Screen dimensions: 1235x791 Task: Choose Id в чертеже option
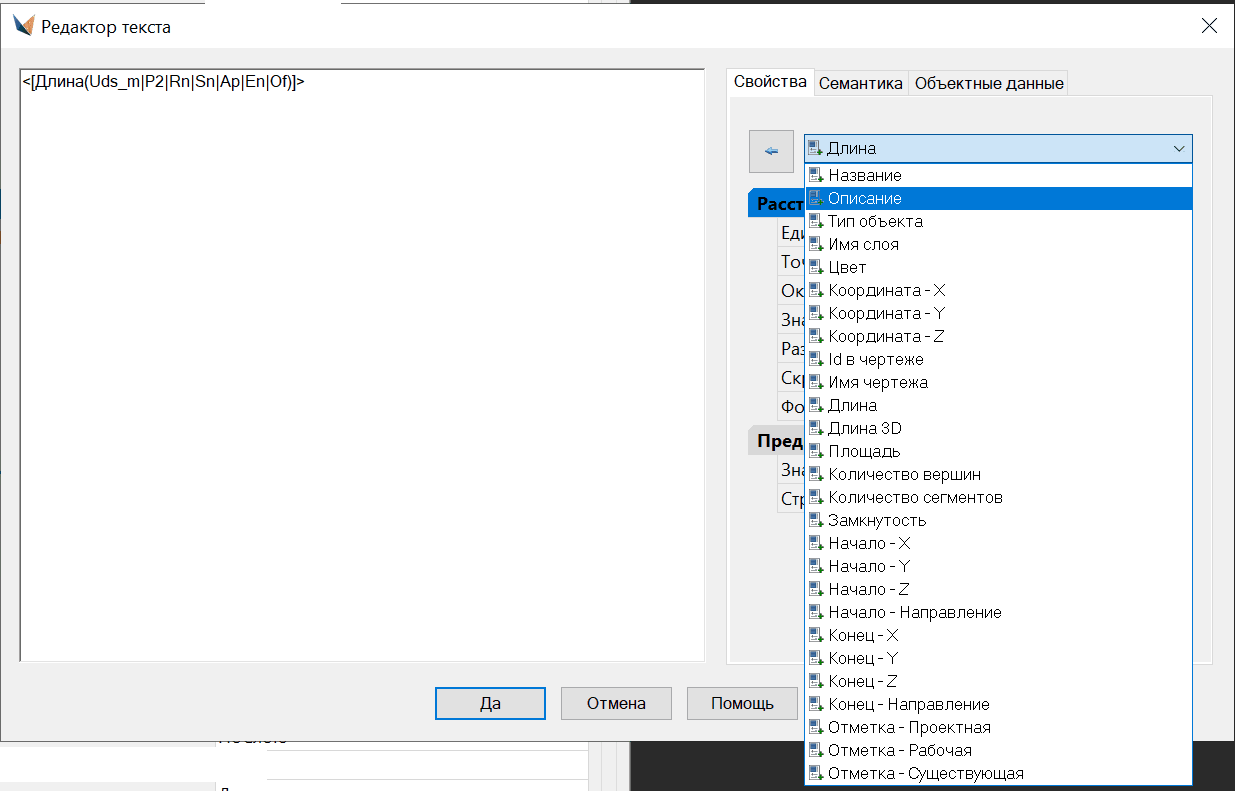coord(999,359)
